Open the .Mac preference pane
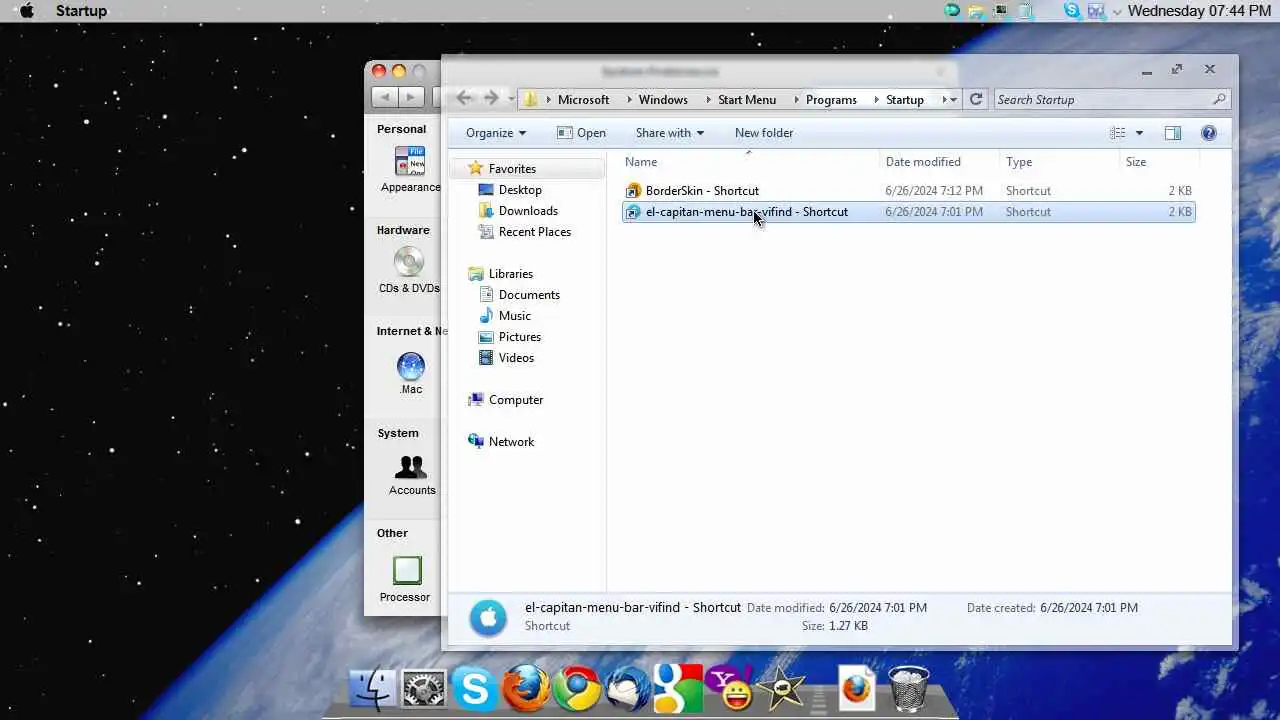 click(410, 374)
